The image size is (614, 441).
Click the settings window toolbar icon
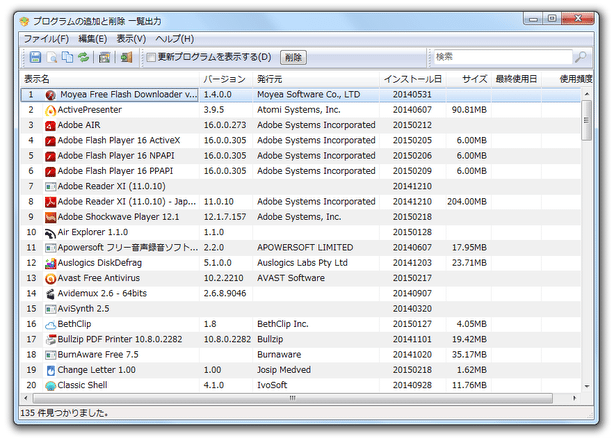pos(104,58)
